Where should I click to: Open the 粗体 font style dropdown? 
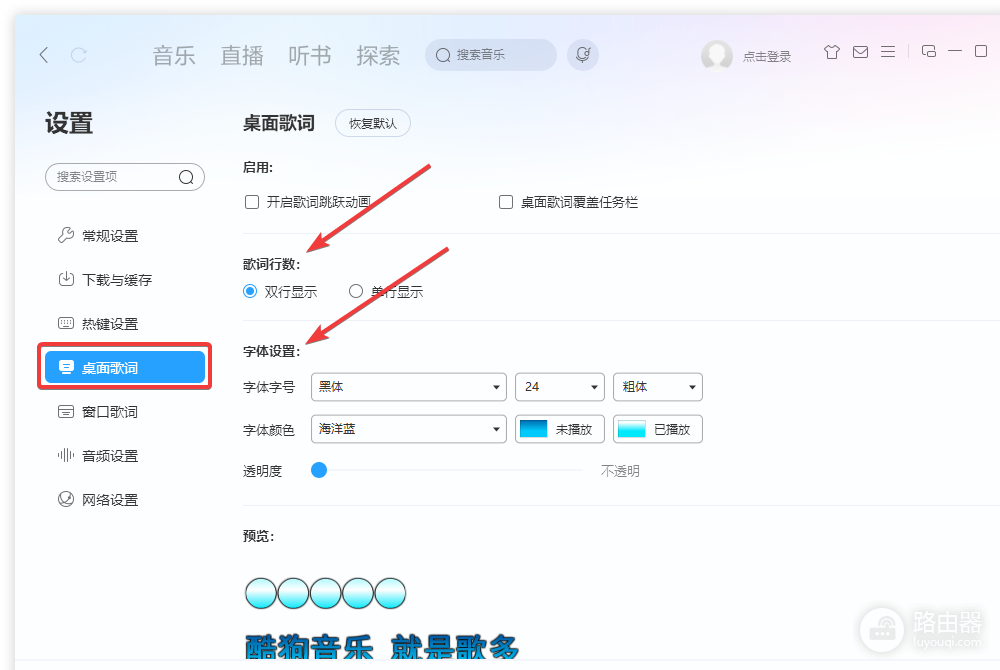pos(658,387)
